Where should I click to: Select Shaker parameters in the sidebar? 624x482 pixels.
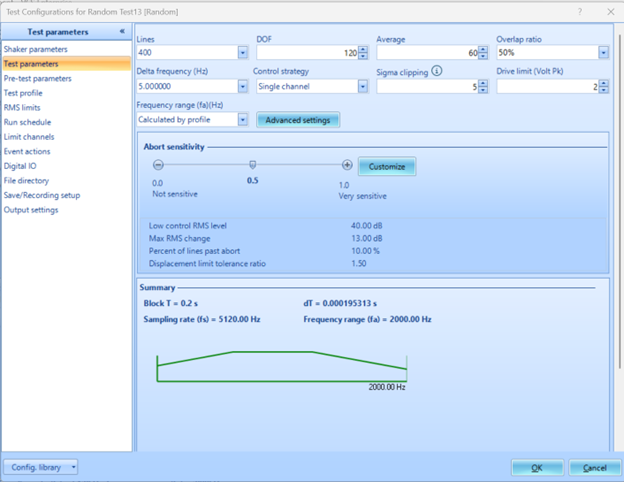pos(36,49)
